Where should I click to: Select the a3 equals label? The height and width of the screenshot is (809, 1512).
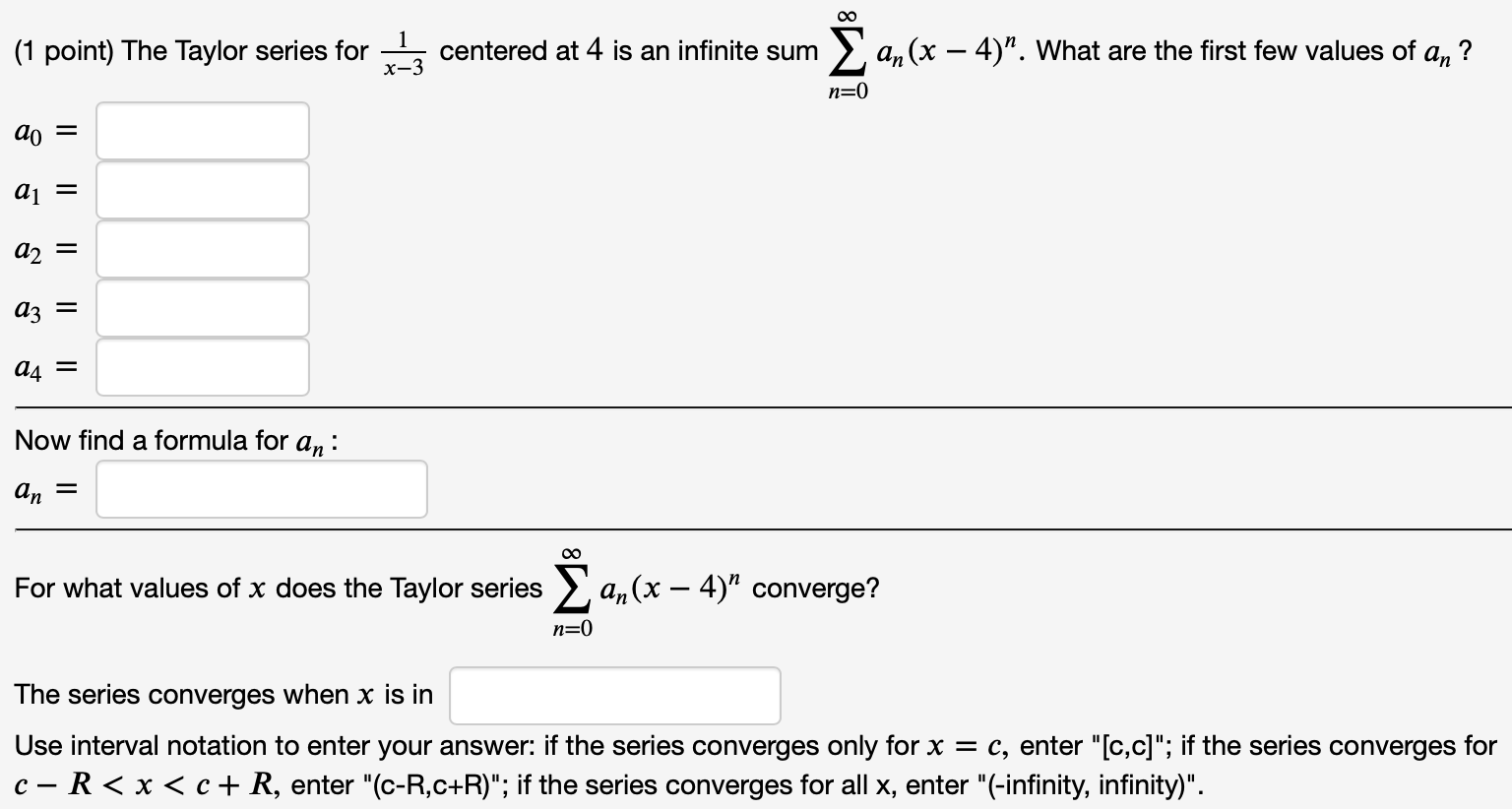click(41, 307)
